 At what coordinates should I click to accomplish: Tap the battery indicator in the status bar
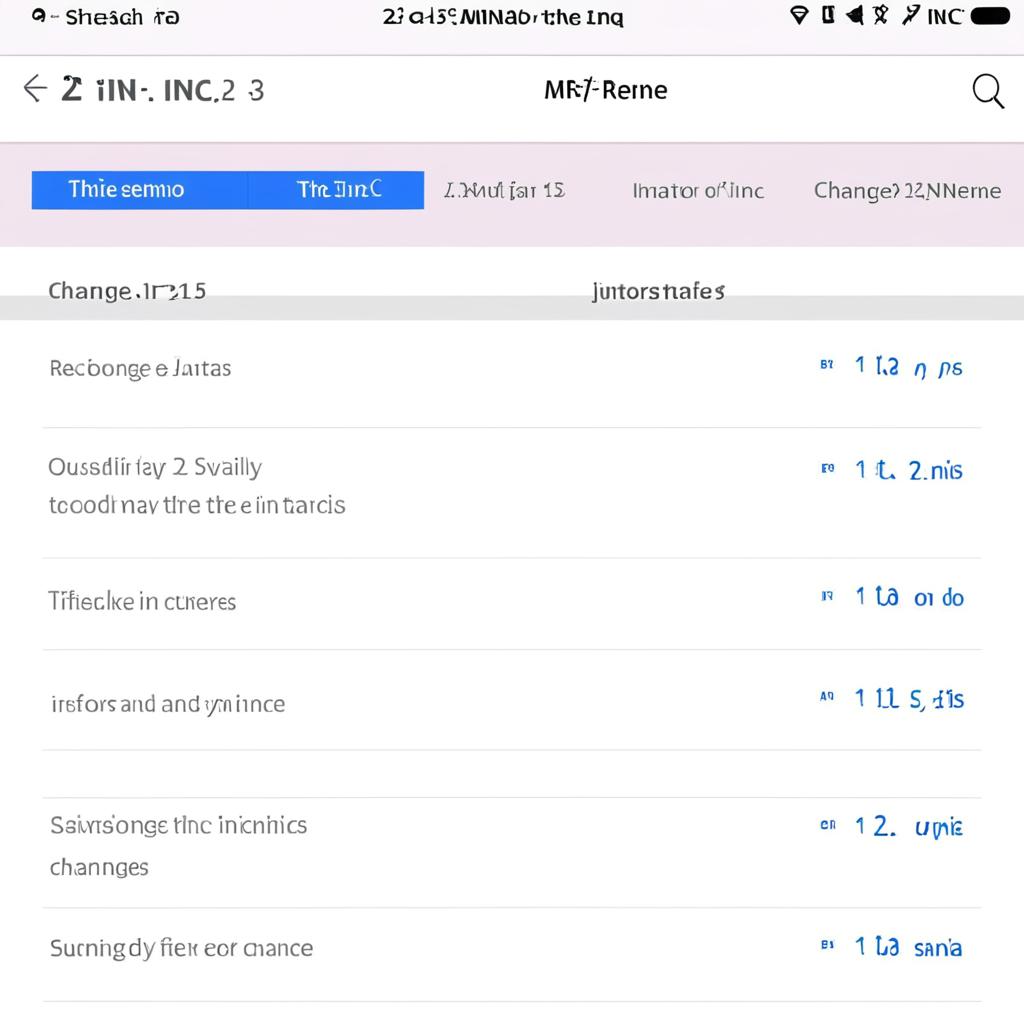[x=994, y=15]
